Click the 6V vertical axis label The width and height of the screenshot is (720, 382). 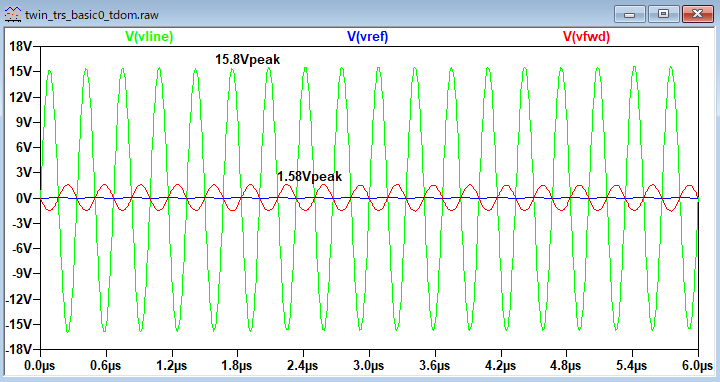[23, 147]
